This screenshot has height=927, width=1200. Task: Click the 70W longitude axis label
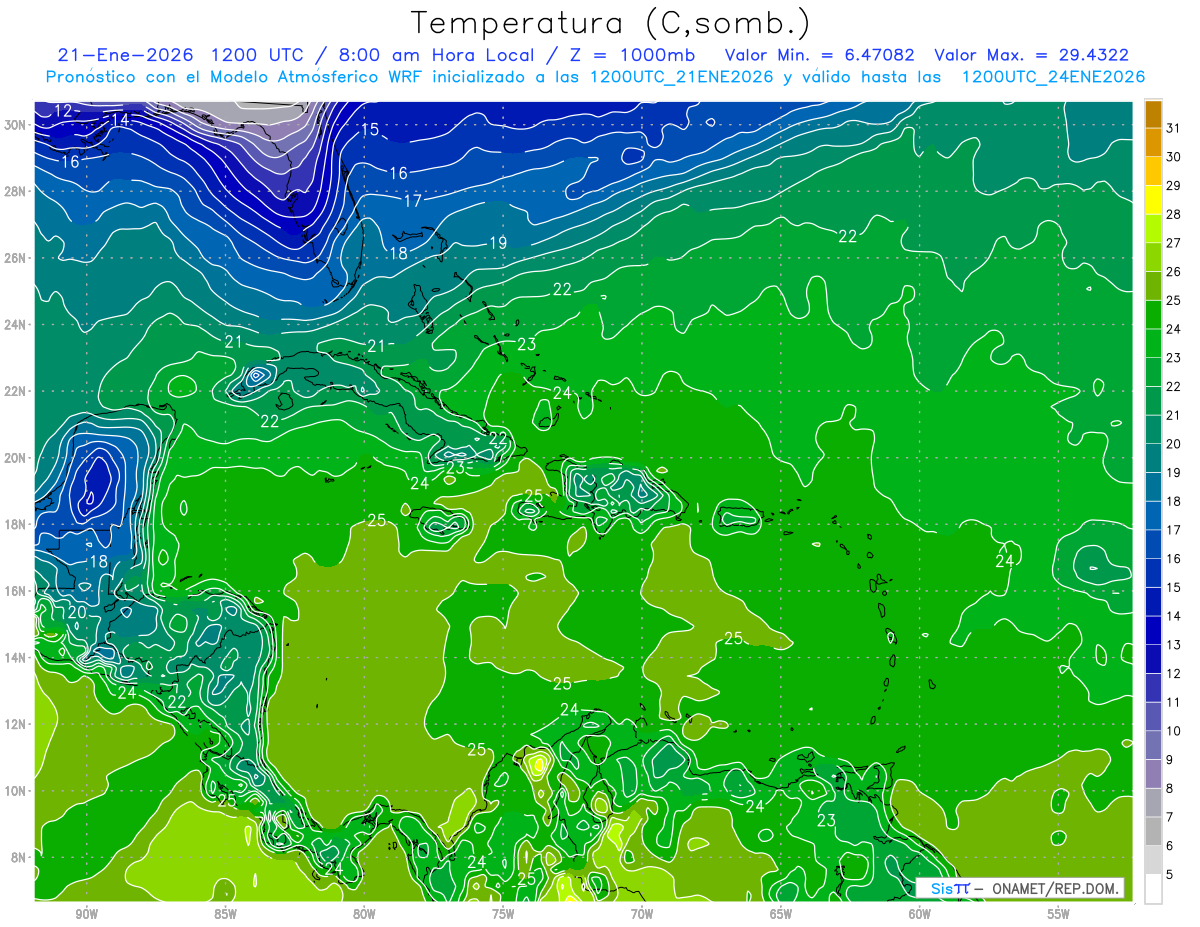click(x=642, y=915)
